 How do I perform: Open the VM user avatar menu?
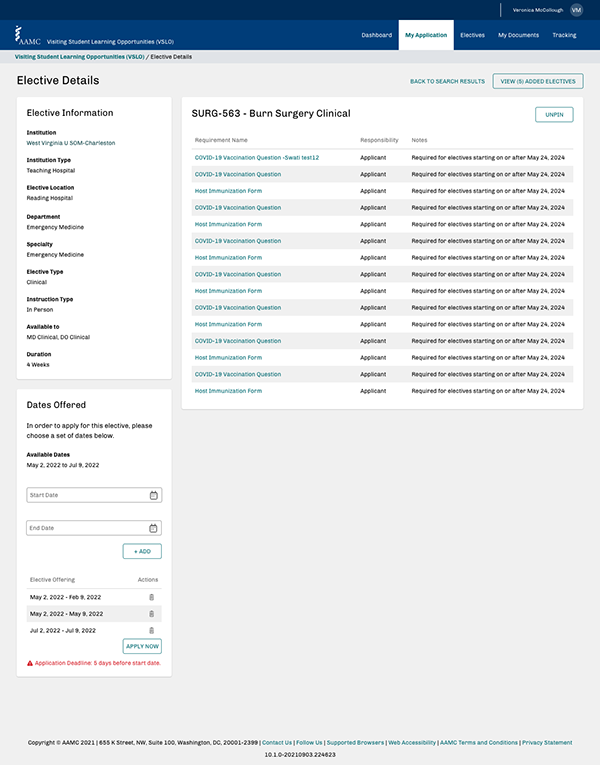tap(576, 10)
